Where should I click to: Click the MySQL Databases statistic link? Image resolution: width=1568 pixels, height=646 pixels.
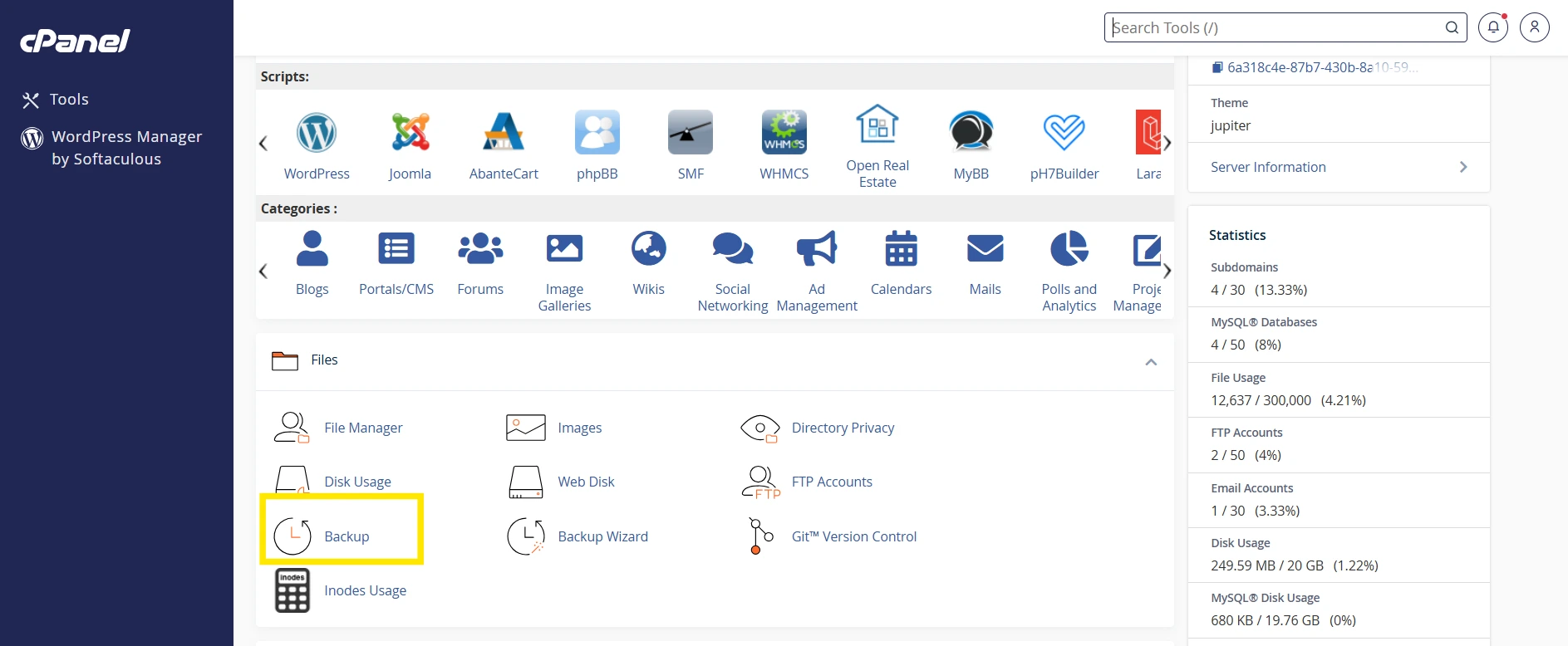[x=1263, y=322]
